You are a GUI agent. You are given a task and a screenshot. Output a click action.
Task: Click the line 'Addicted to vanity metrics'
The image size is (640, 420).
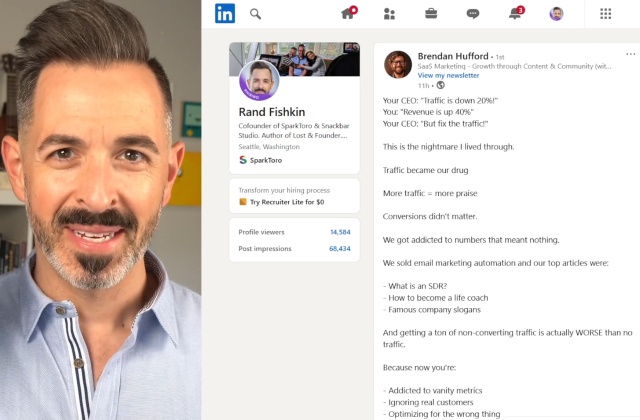[435, 391]
